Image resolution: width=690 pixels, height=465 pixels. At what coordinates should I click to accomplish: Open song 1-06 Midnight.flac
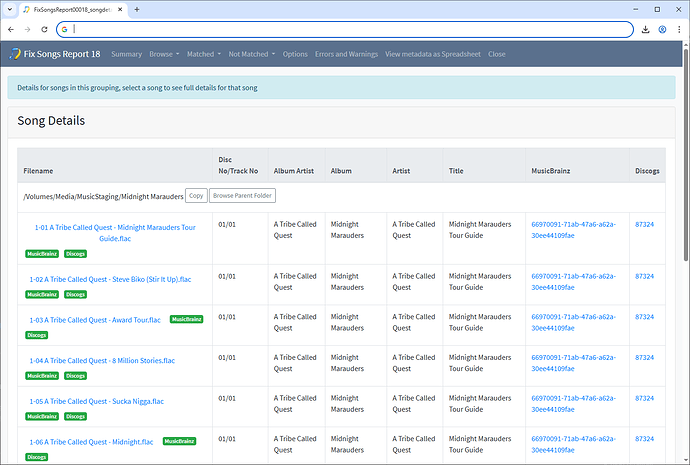coord(91,442)
